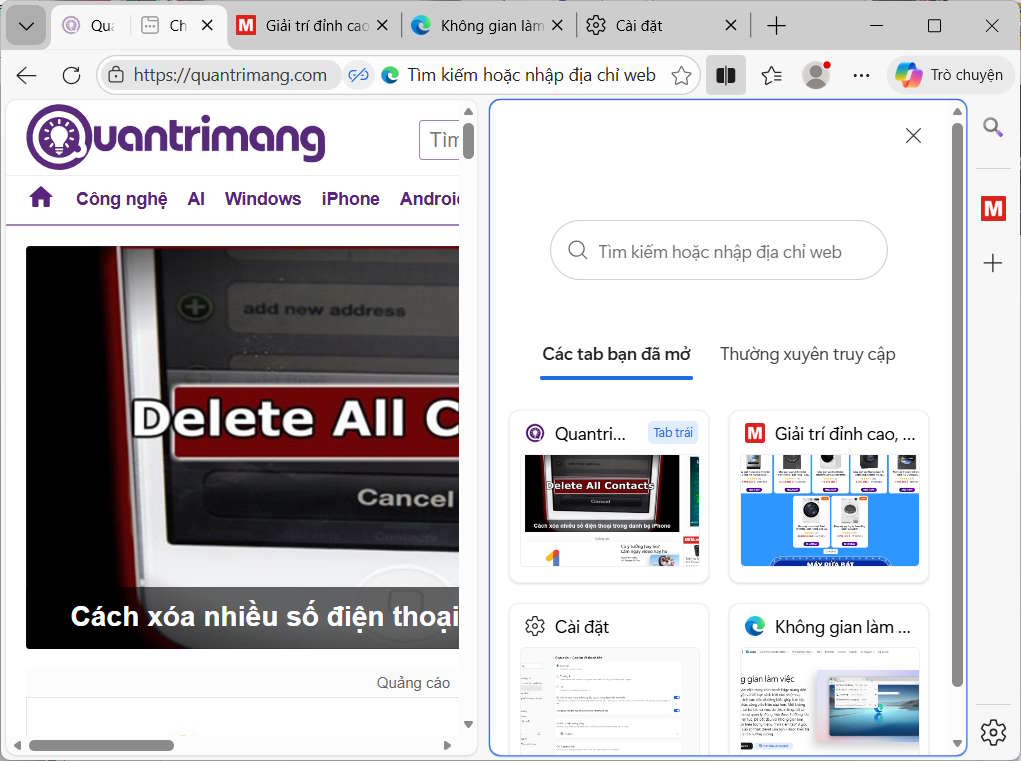The image size is (1021, 761).
Task: Click right pane scroll down arrow
Action: coord(957,743)
